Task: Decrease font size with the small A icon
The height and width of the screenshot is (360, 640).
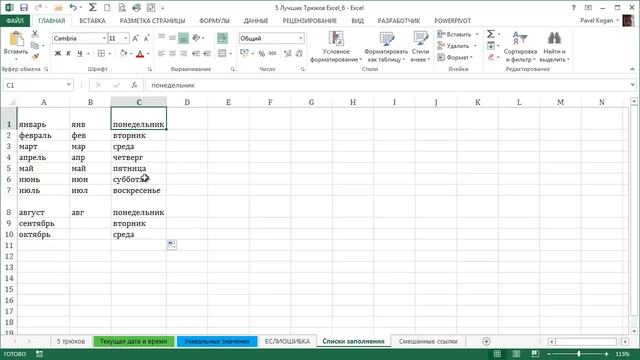Action: [147, 38]
